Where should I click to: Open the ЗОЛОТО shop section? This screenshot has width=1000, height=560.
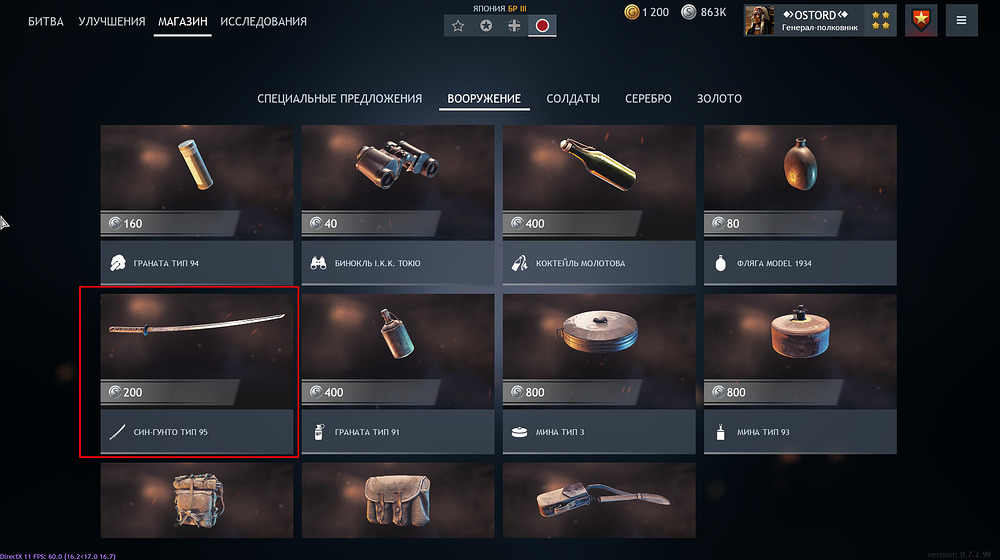pos(719,99)
